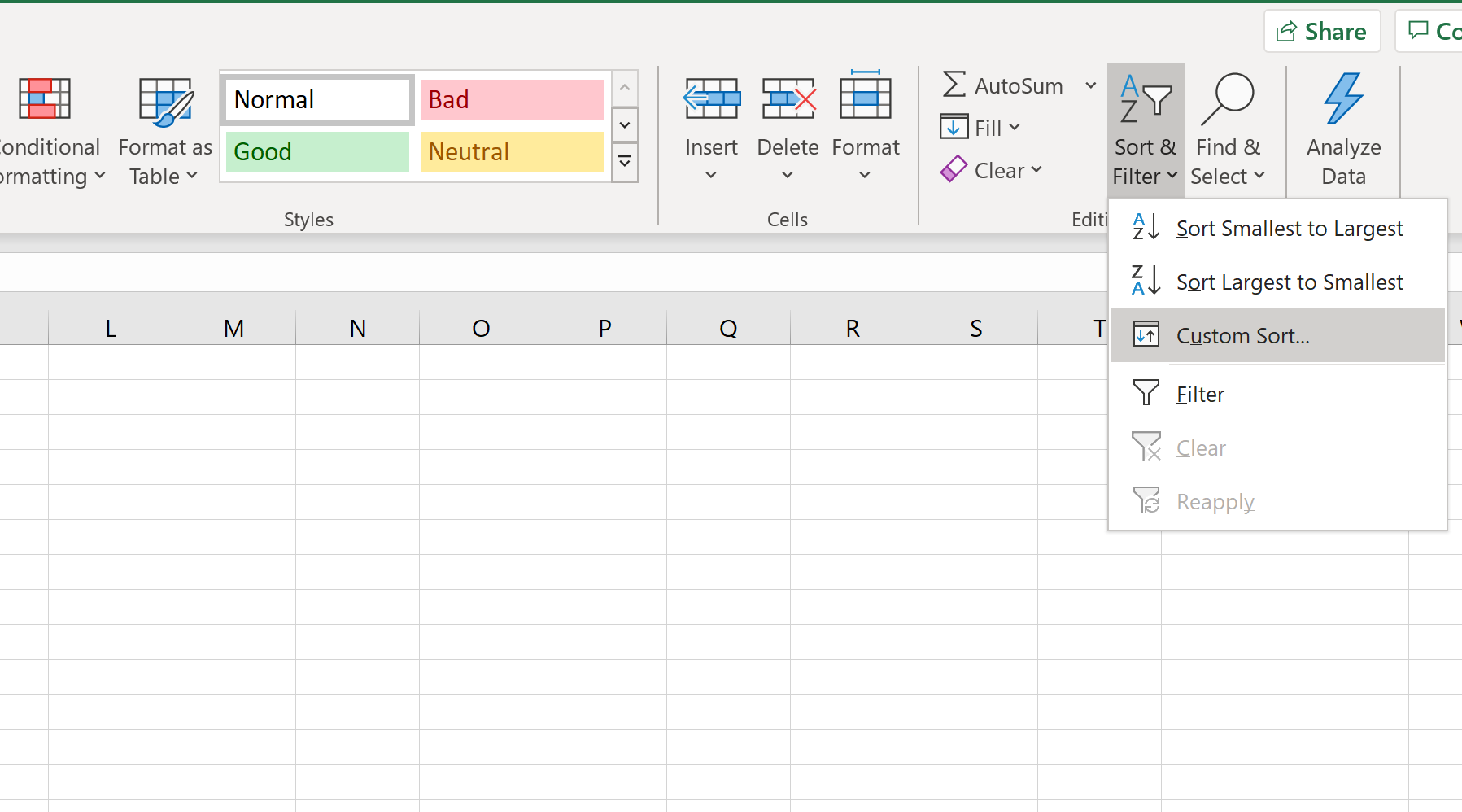
Task: Open Custom Sort from the menu
Action: (x=1242, y=336)
